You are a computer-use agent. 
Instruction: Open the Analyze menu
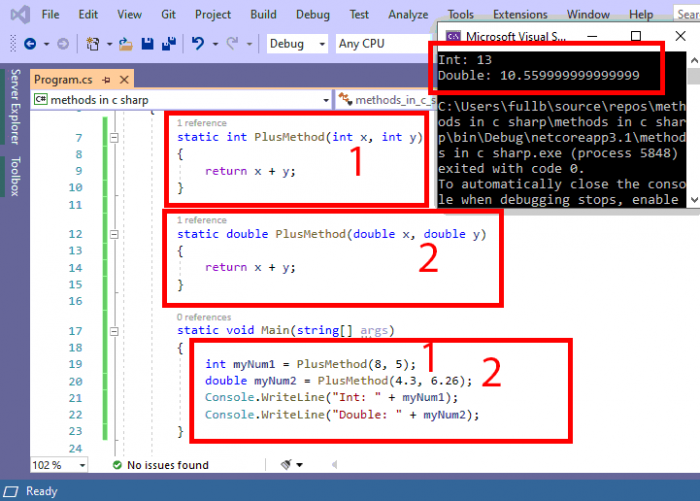(x=407, y=15)
